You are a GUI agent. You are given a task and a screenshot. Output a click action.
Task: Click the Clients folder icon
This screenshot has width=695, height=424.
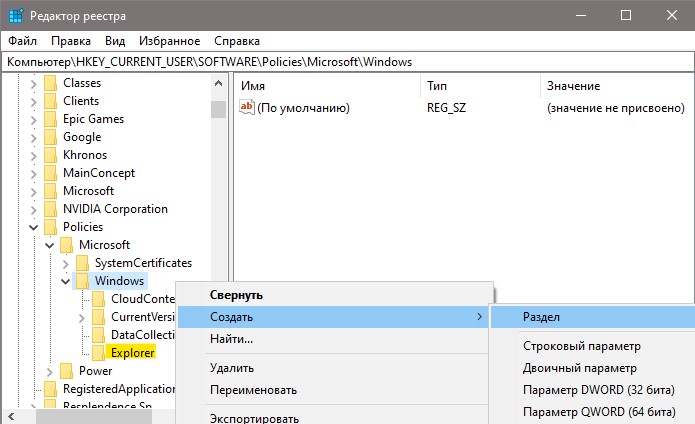(51, 101)
